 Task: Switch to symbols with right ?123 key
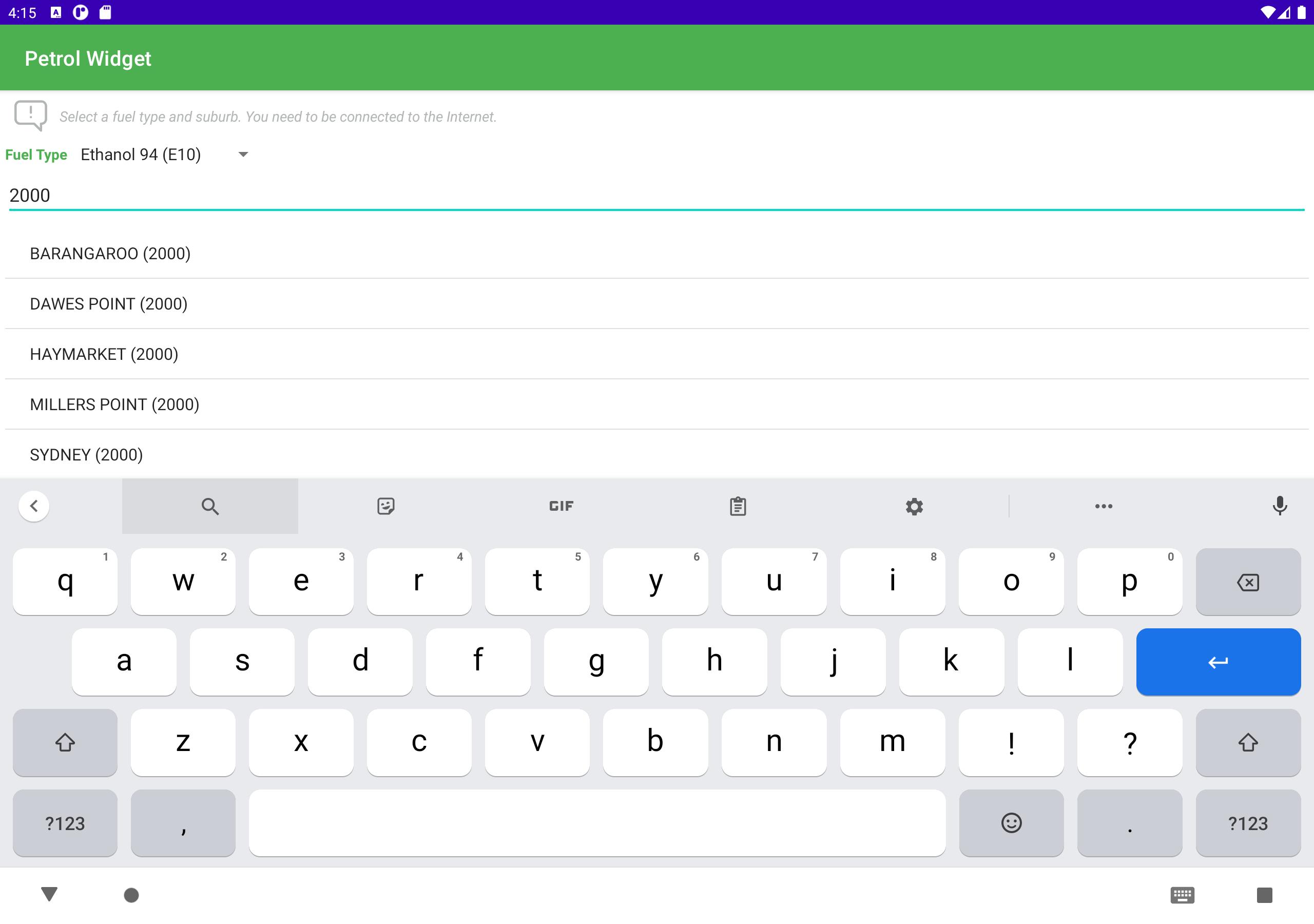tap(1248, 823)
